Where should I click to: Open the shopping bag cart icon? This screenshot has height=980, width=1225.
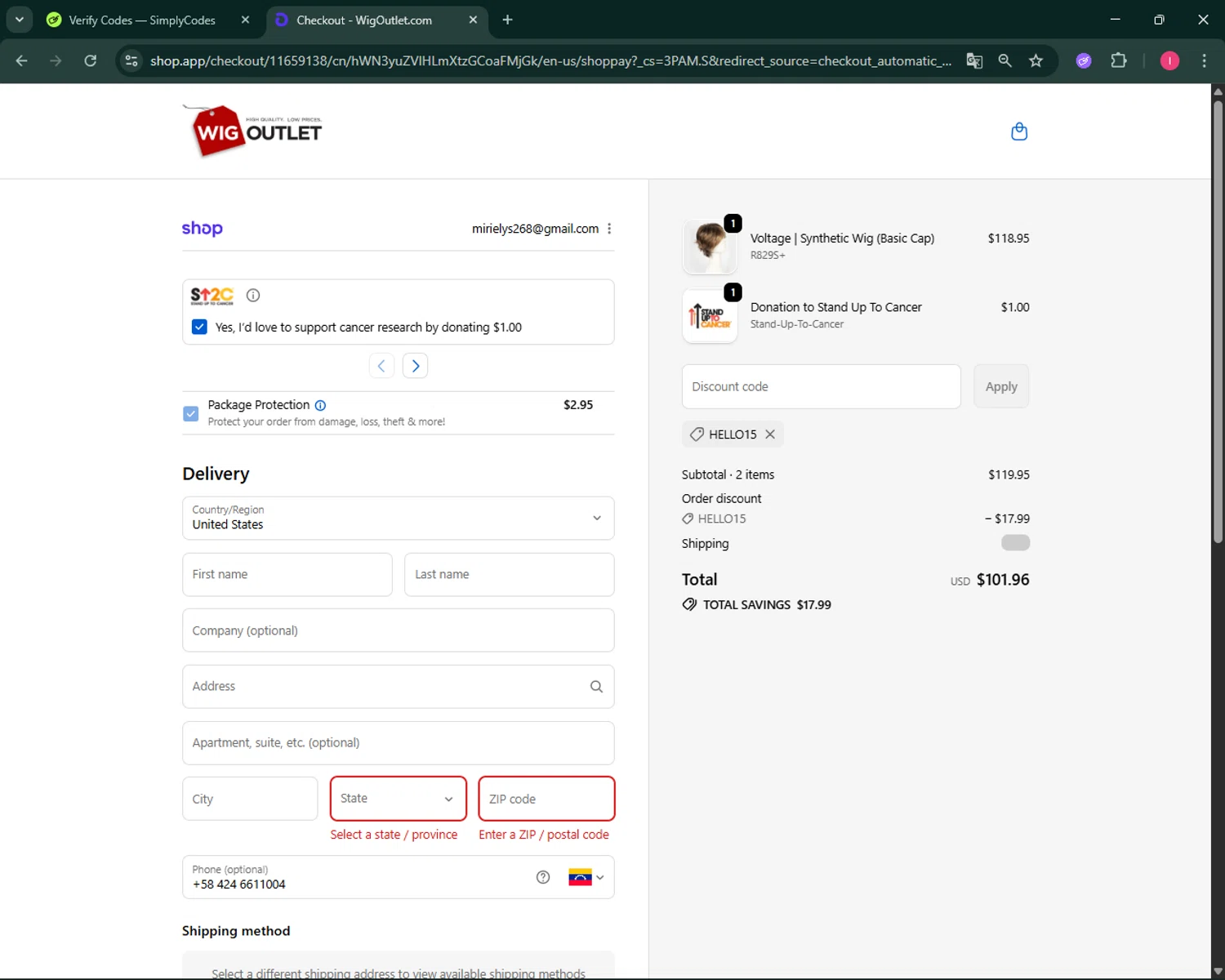click(x=1018, y=131)
